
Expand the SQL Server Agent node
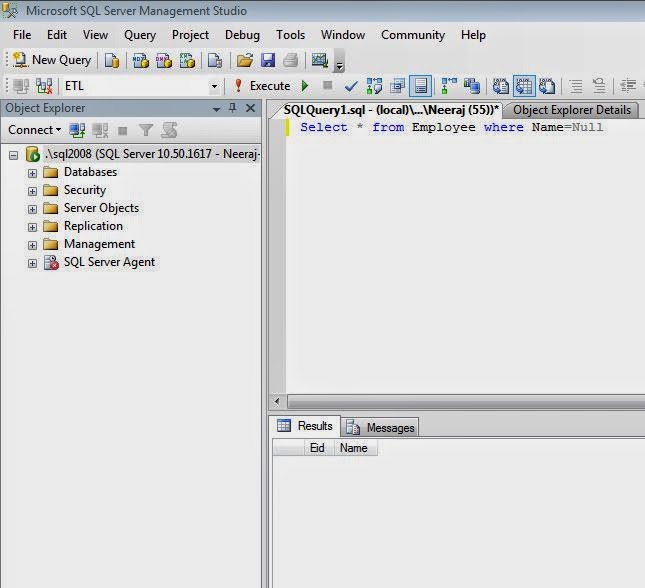point(32,263)
